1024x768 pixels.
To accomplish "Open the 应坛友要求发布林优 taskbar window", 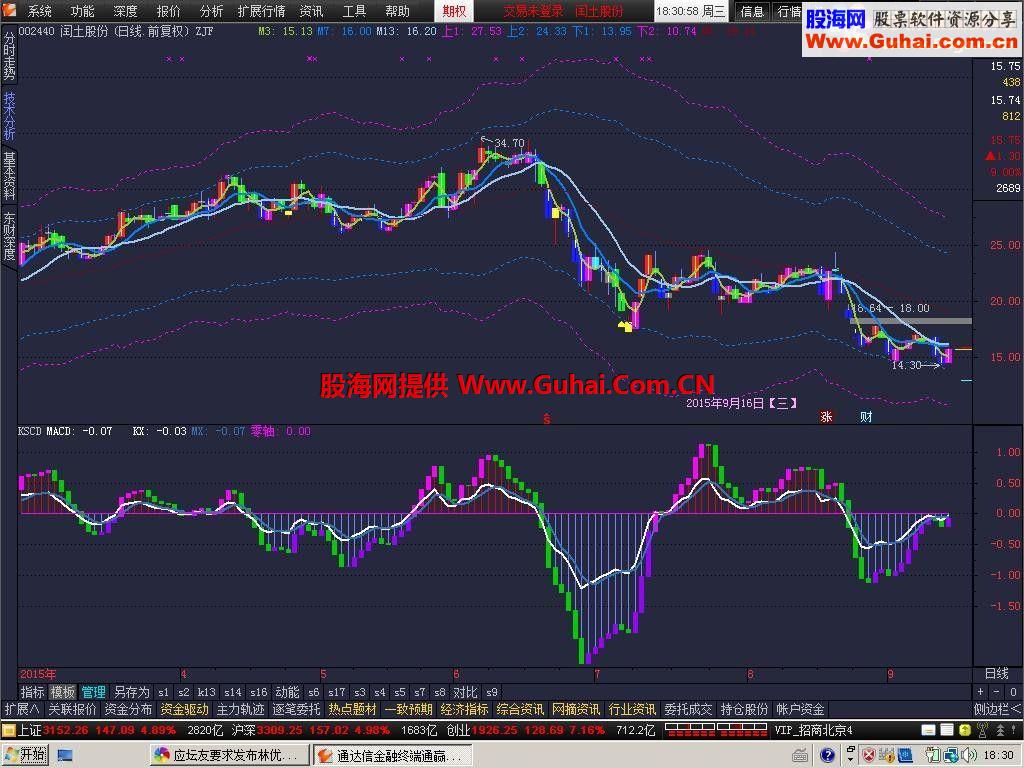I will click(x=229, y=756).
